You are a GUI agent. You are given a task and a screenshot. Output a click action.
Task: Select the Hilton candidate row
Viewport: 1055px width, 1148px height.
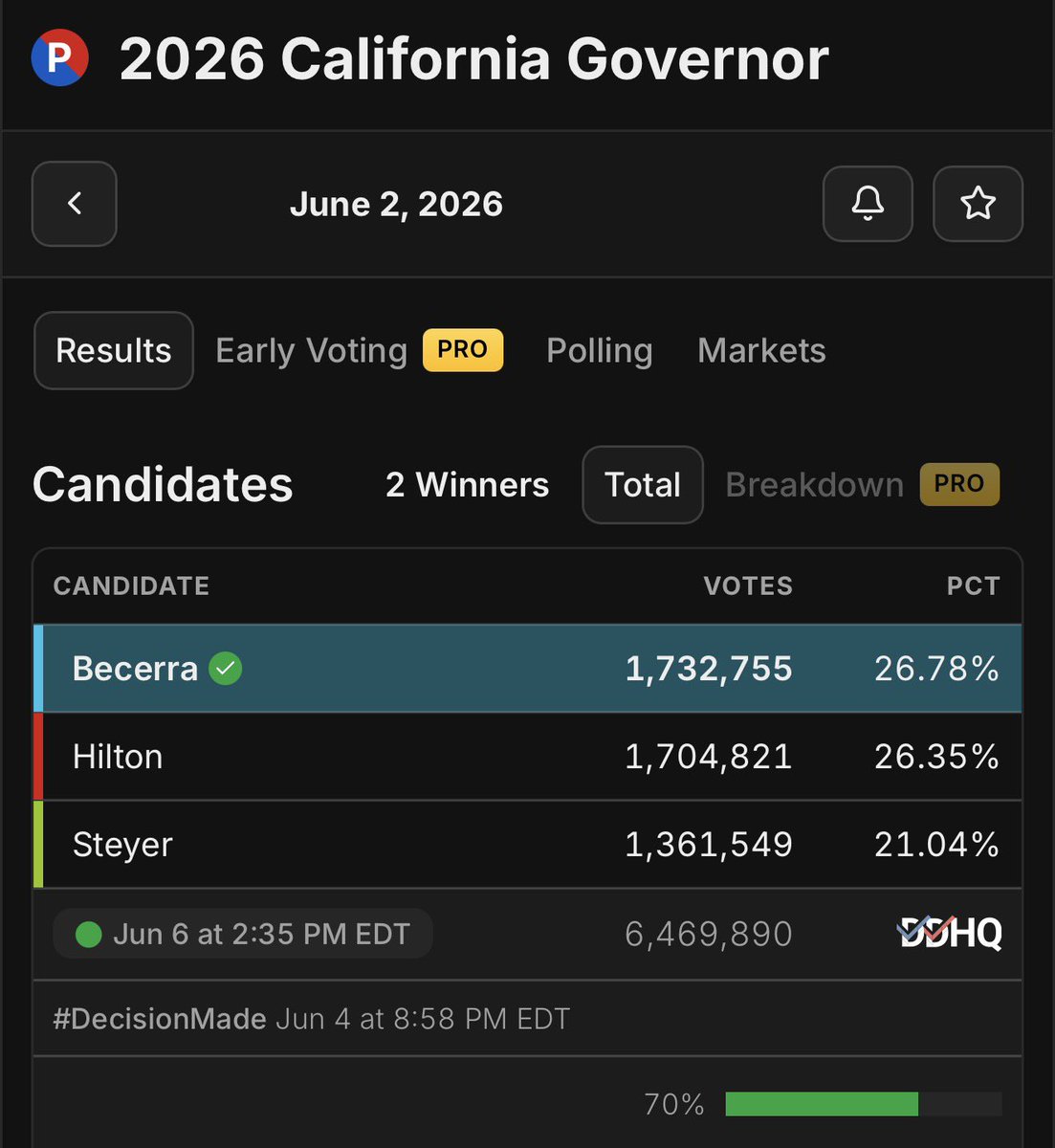click(528, 756)
